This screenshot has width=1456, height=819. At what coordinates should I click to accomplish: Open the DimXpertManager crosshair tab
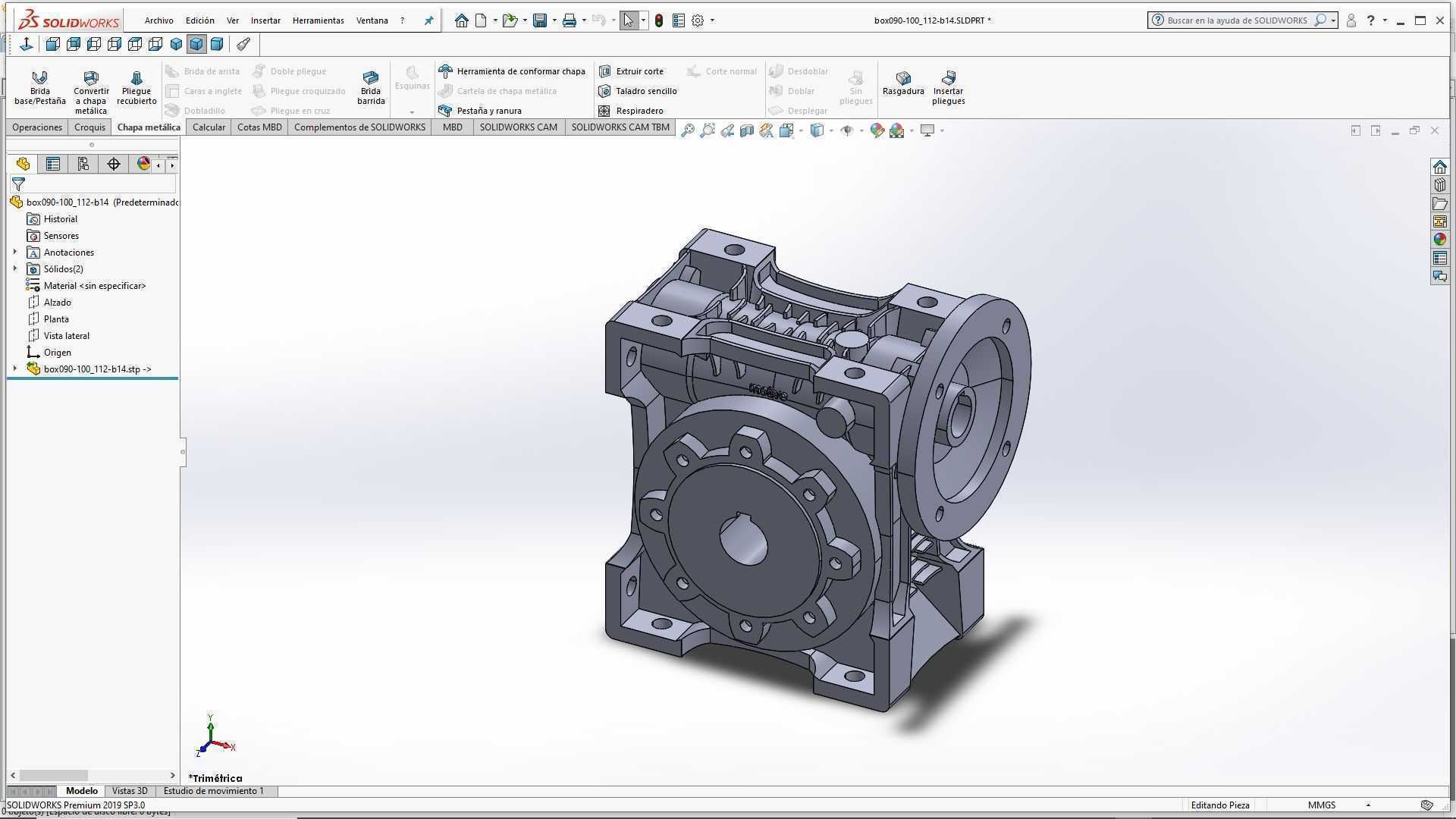tap(114, 164)
